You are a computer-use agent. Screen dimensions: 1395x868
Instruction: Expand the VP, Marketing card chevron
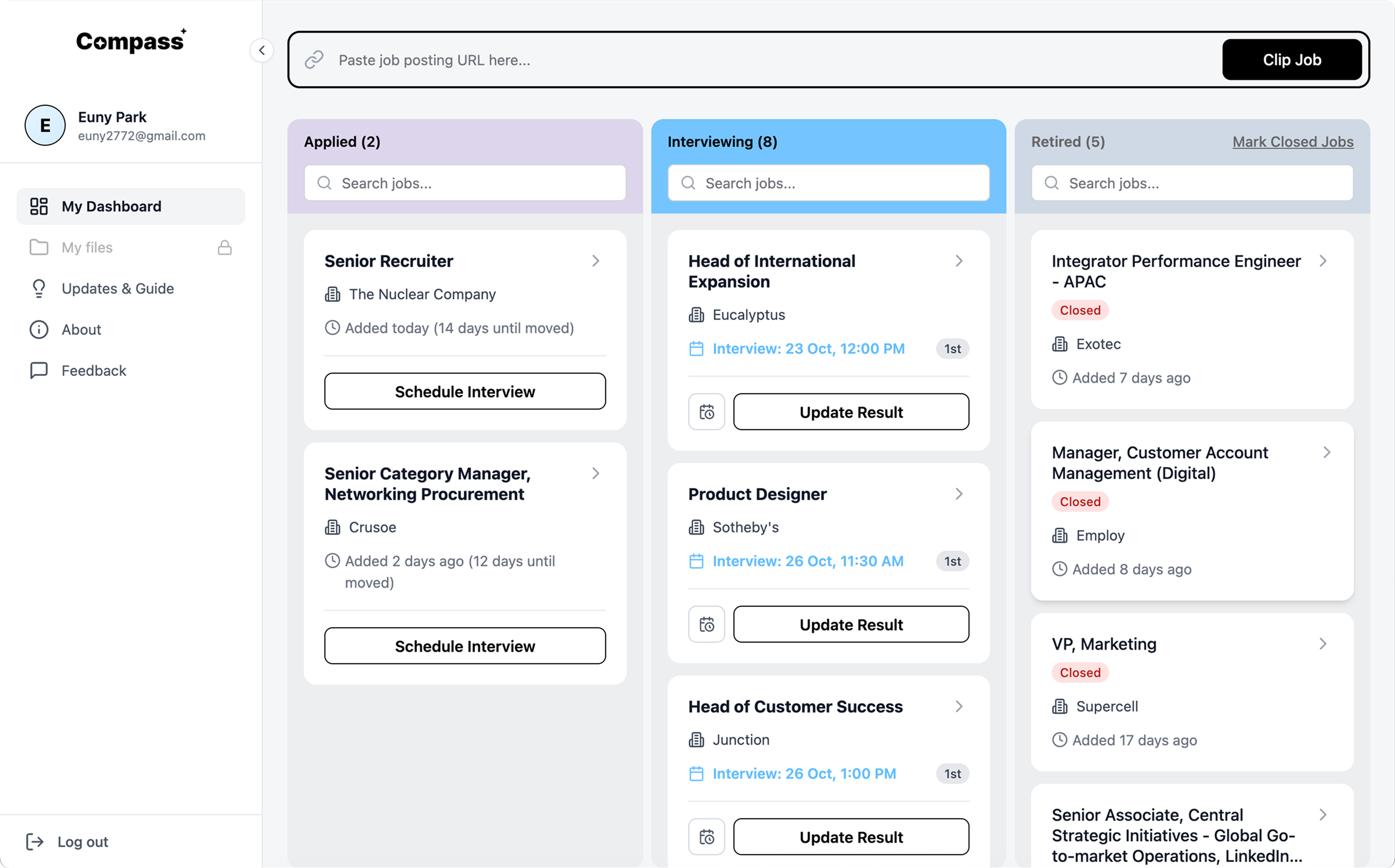click(1323, 644)
